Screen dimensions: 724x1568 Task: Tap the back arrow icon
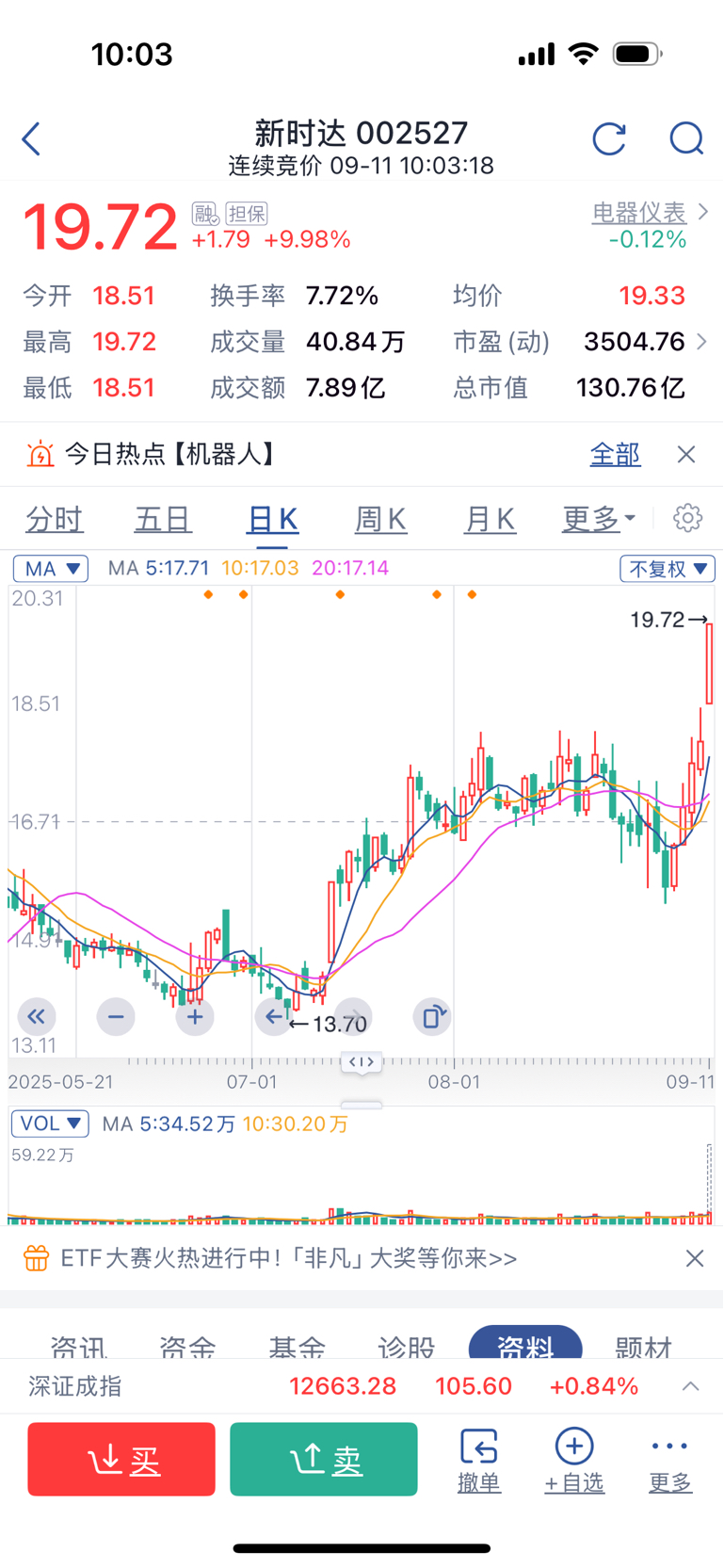point(31,139)
